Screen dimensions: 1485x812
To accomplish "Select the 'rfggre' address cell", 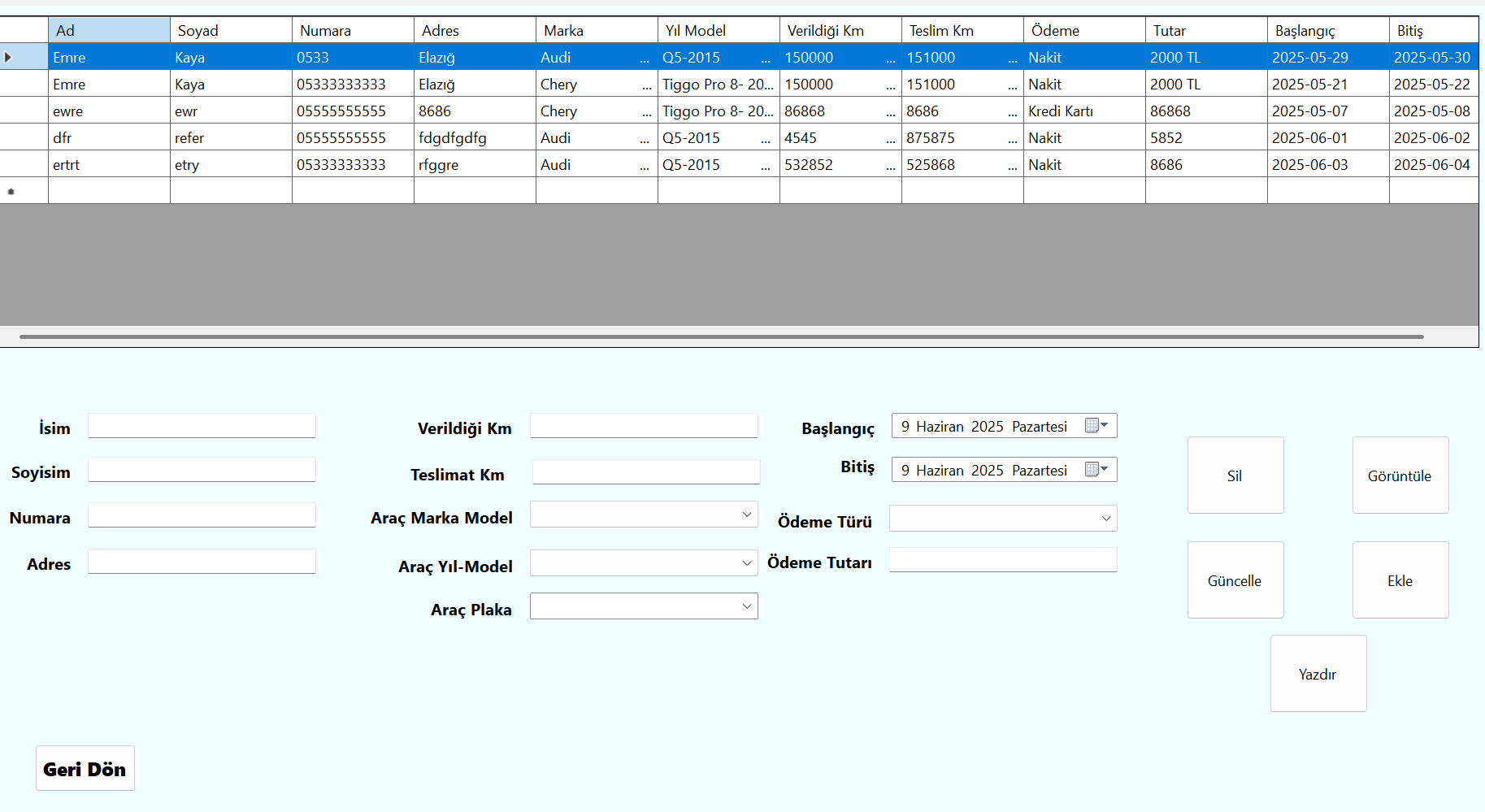I will pos(475,164).
